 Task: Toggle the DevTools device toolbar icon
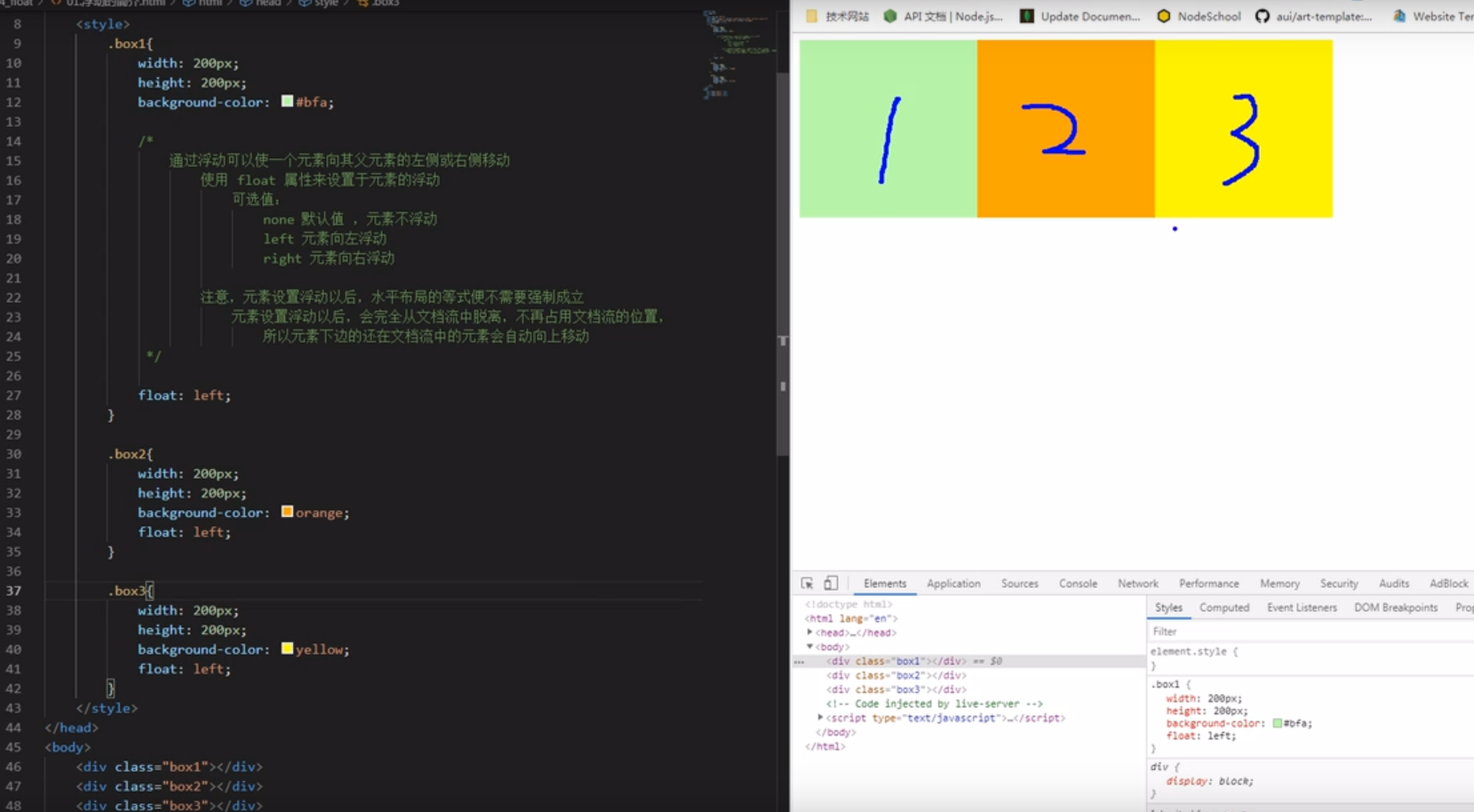point(831,584)
